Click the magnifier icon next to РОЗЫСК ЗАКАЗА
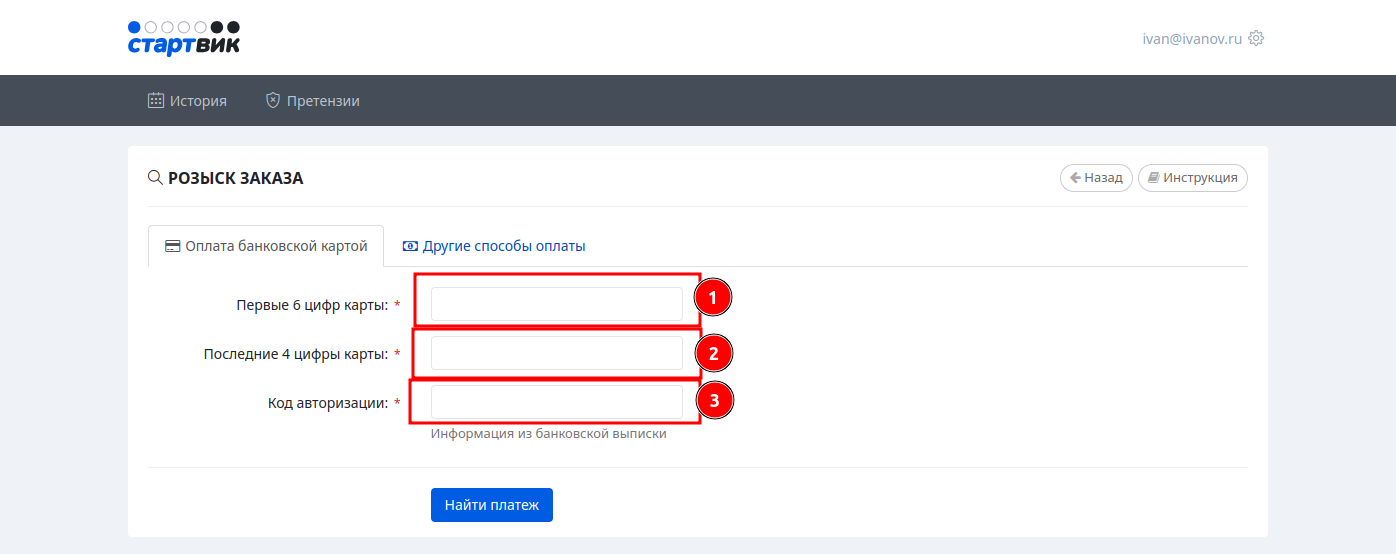The height and width of the screenshot is (554, 1396). coord(155,178)
